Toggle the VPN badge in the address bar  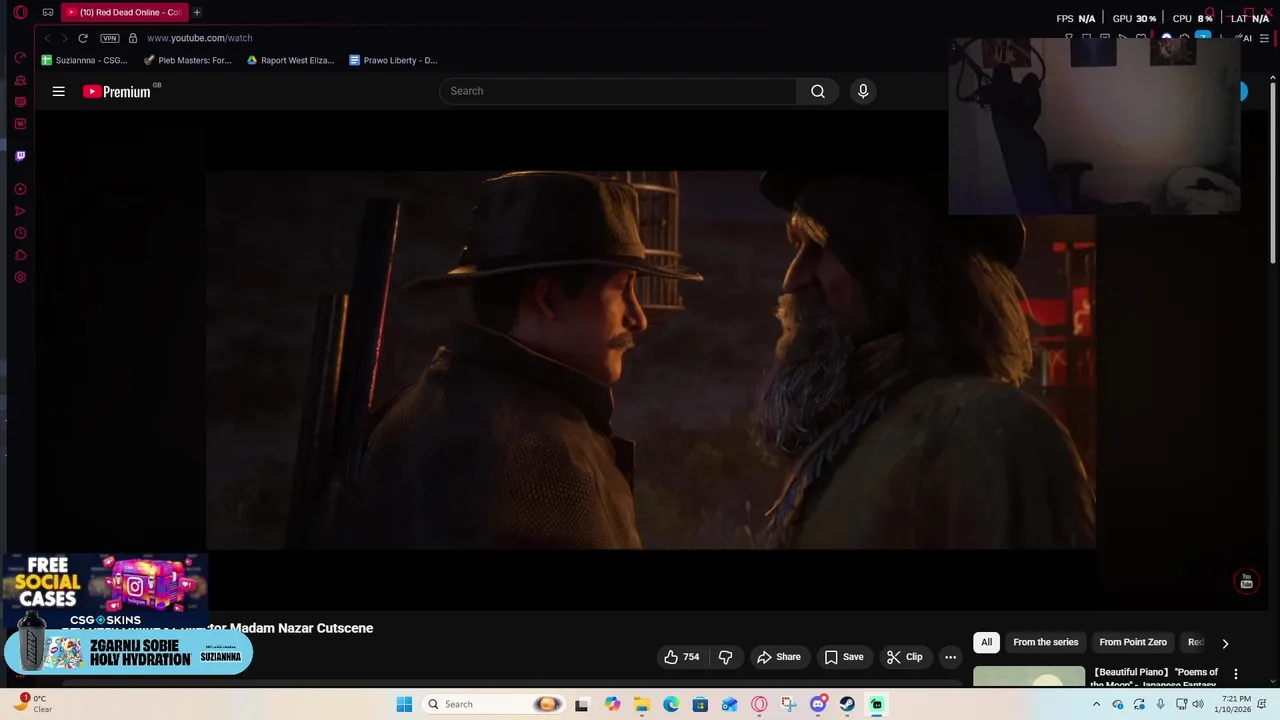point(110,38)
